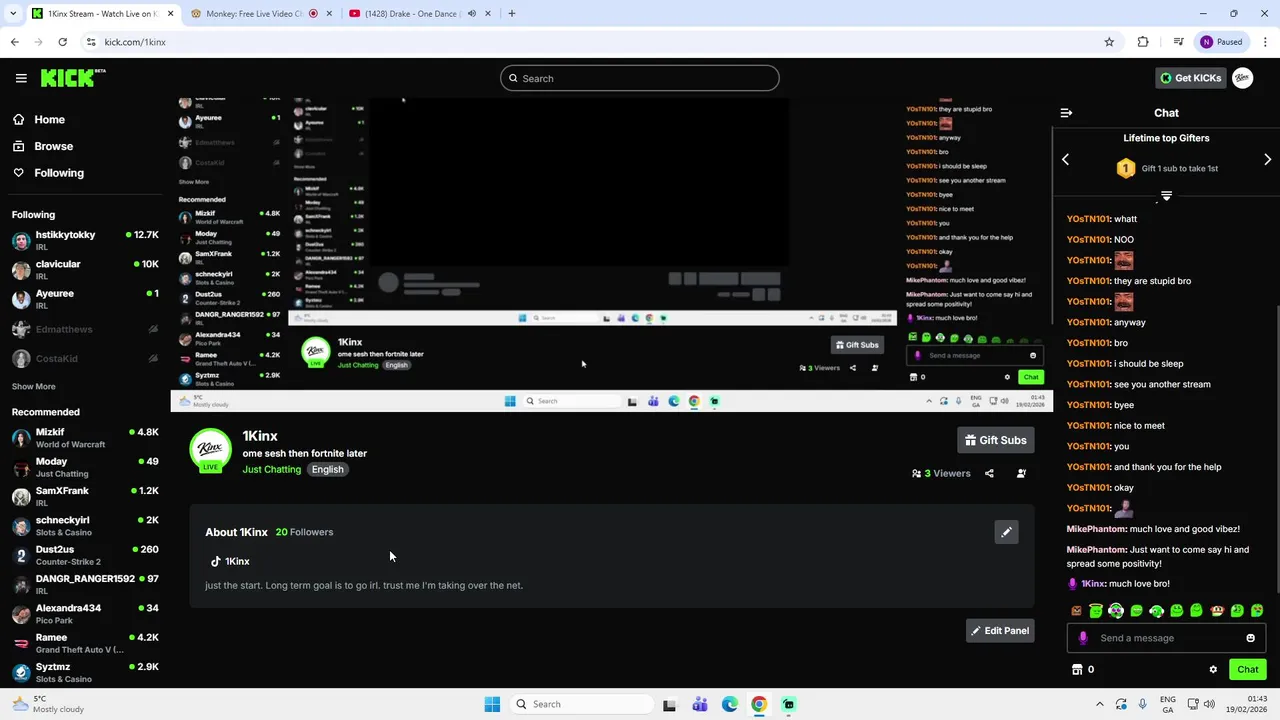
Task: Click the 3 Viewers count
Action: click(x=941, y=473)
